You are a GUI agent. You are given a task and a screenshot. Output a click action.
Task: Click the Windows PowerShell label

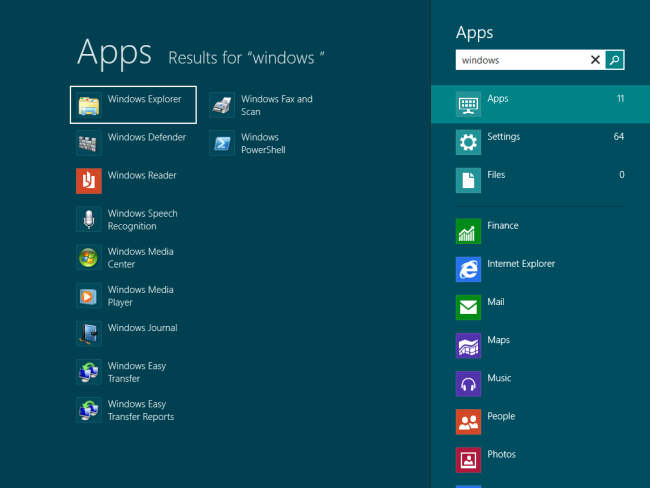(x=263, y=143)
